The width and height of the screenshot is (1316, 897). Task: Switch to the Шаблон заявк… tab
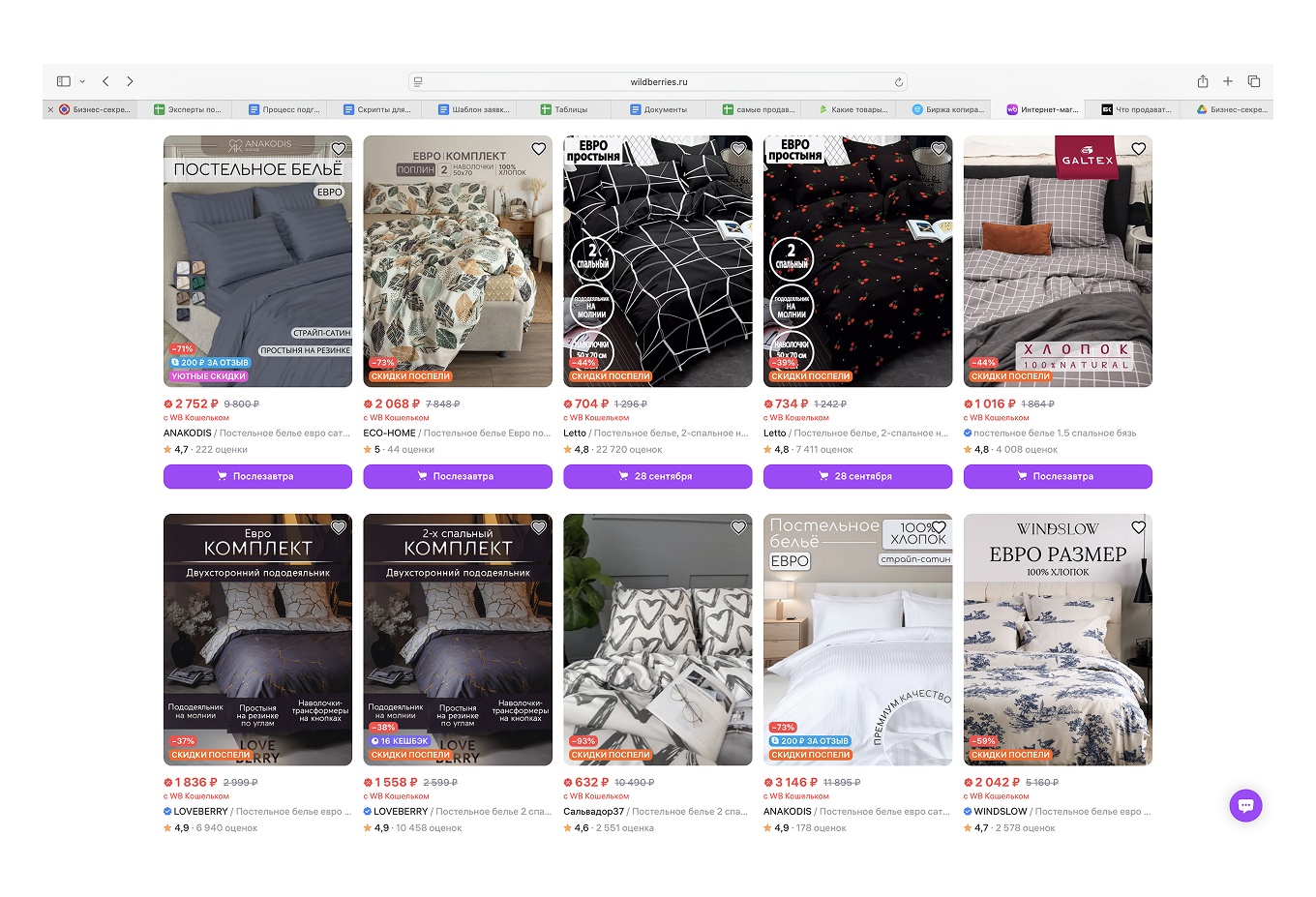[x=470, y=109]
